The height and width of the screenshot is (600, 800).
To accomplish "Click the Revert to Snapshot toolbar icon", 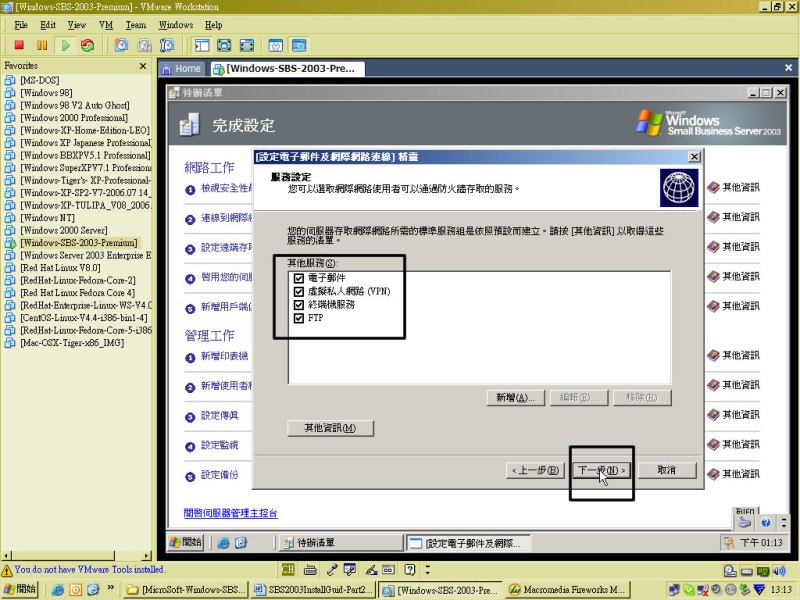I will pos(144,45).
